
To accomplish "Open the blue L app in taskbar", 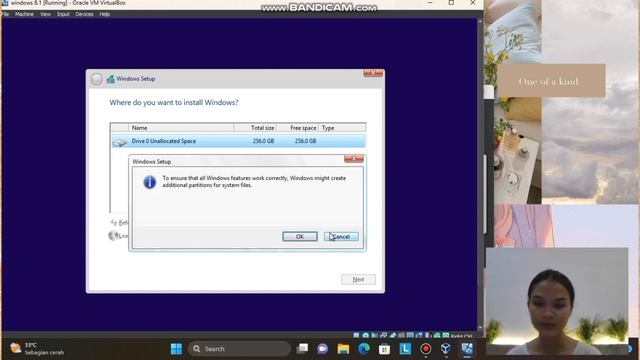I will 405,349.
